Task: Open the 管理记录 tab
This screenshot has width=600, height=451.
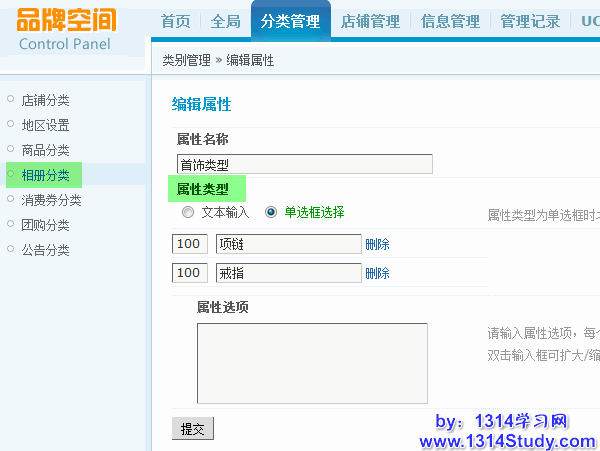Action: pyautogui.click(x=530, y=22)
